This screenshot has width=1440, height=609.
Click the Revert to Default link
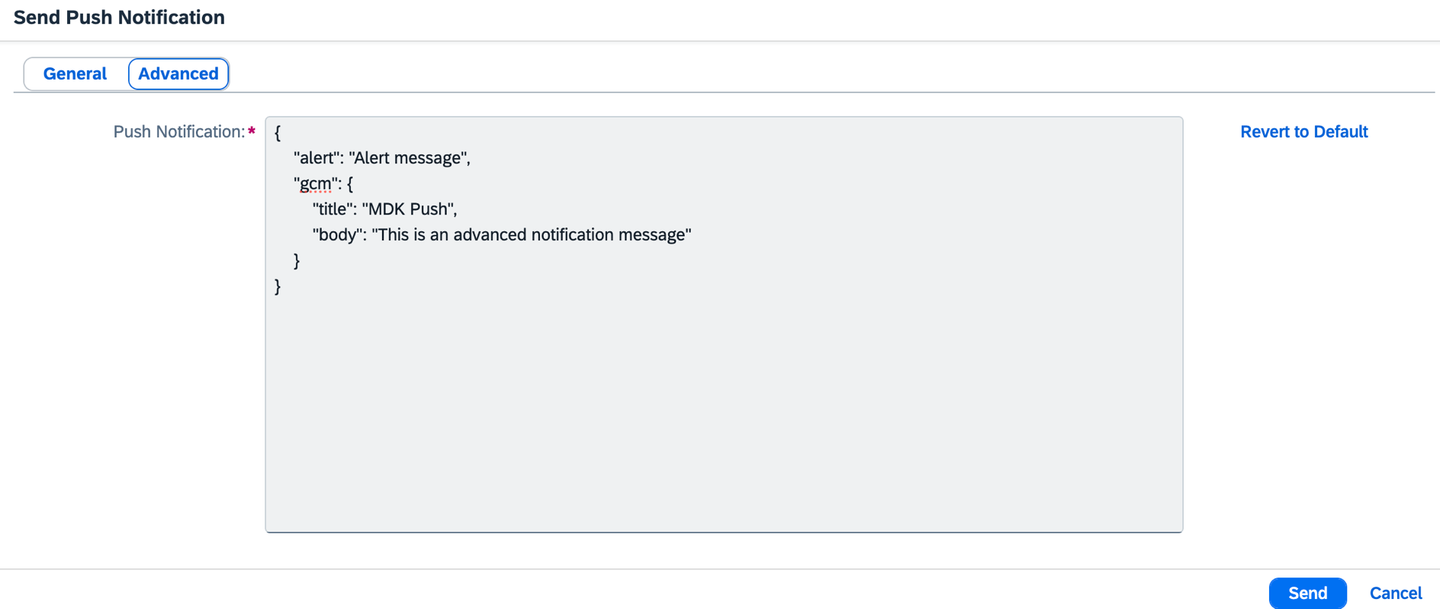1304,132
